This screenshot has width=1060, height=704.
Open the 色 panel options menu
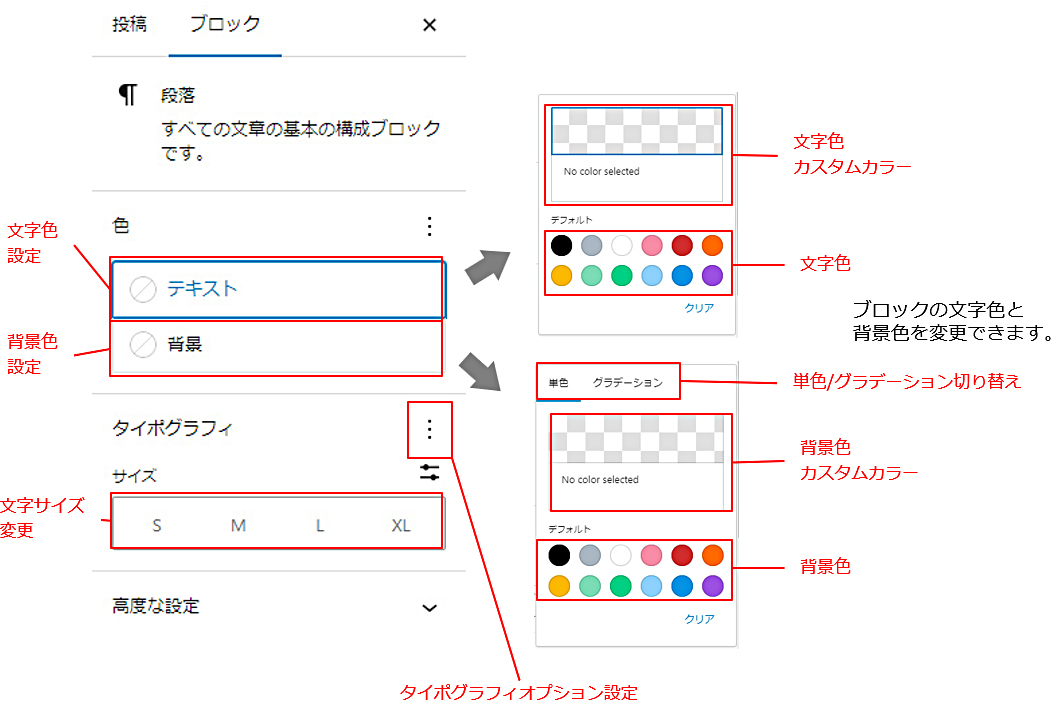[429, 227]
